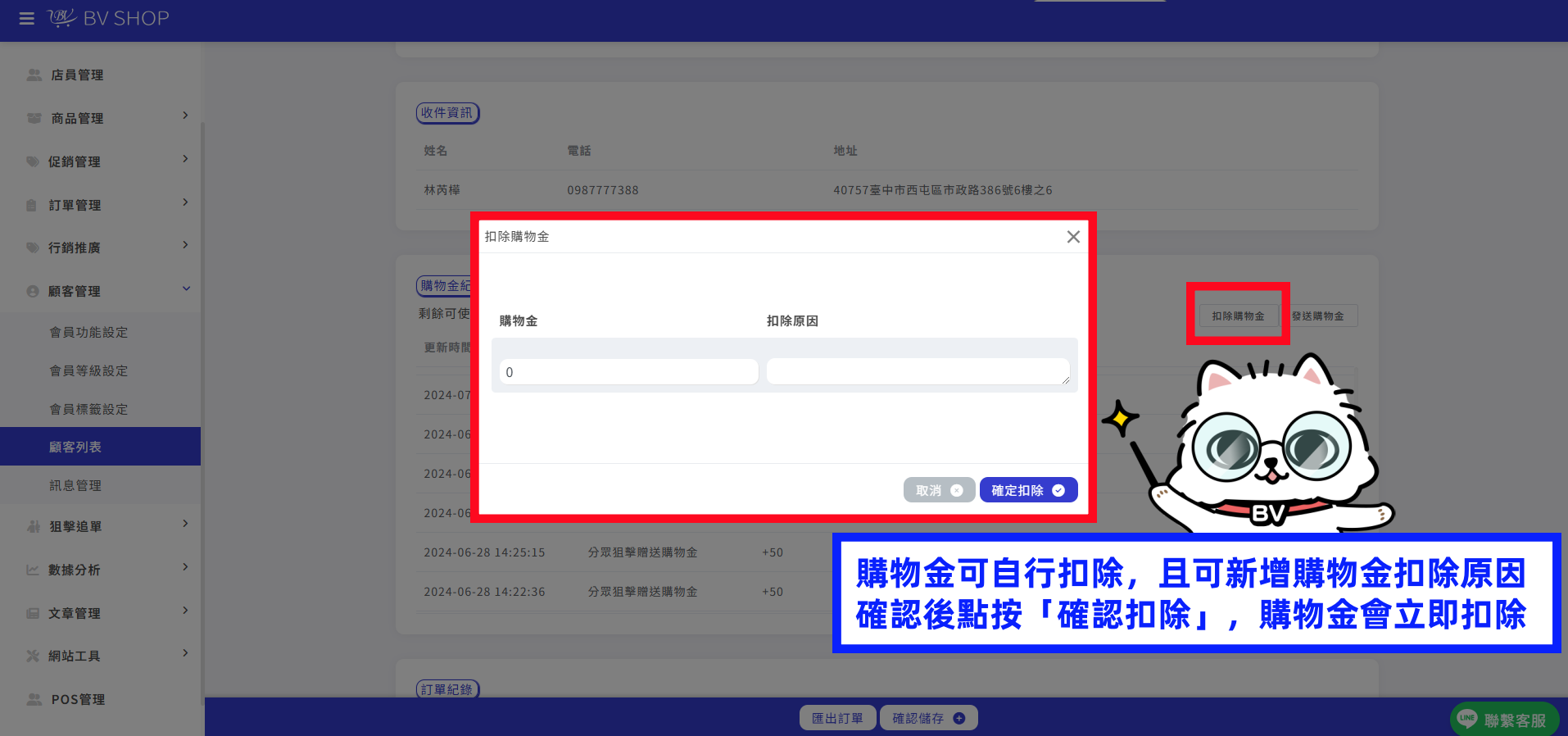This screenshot has width=1568, height=736.
Task: Expand the 訂單管理 chevron
Action: point(185,202)
